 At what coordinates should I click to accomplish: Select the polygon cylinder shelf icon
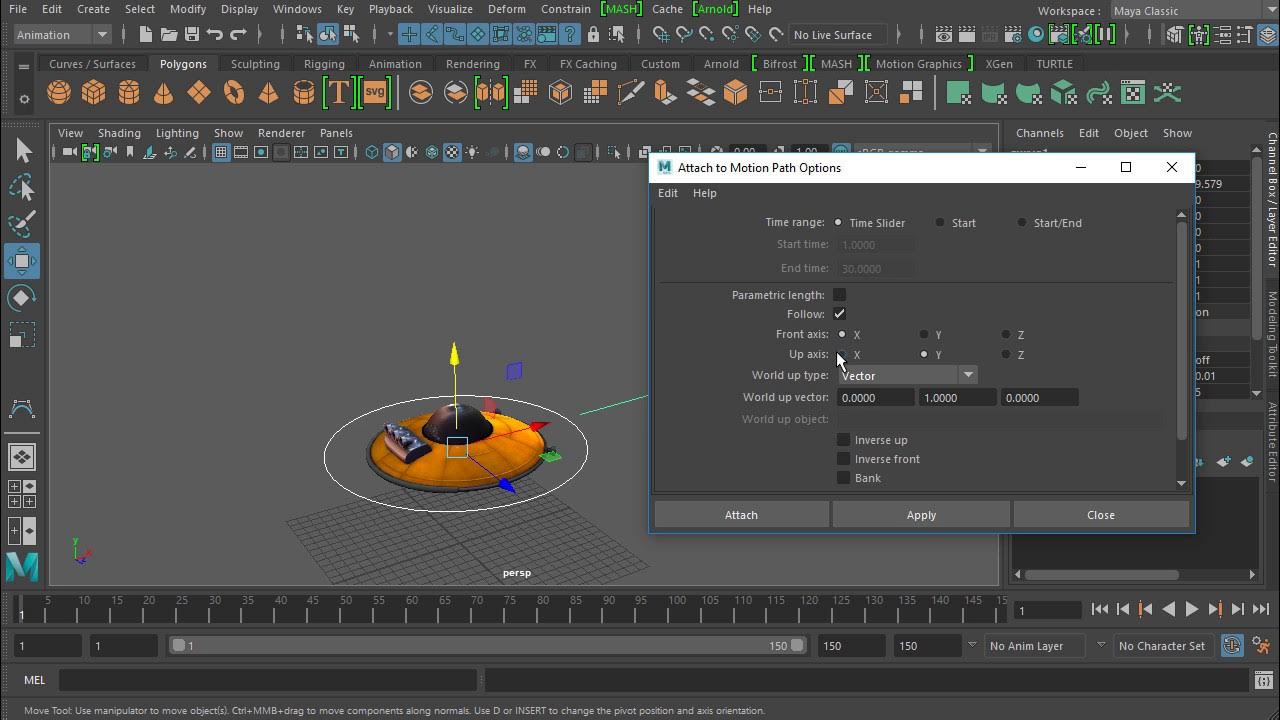click(129, 94)
